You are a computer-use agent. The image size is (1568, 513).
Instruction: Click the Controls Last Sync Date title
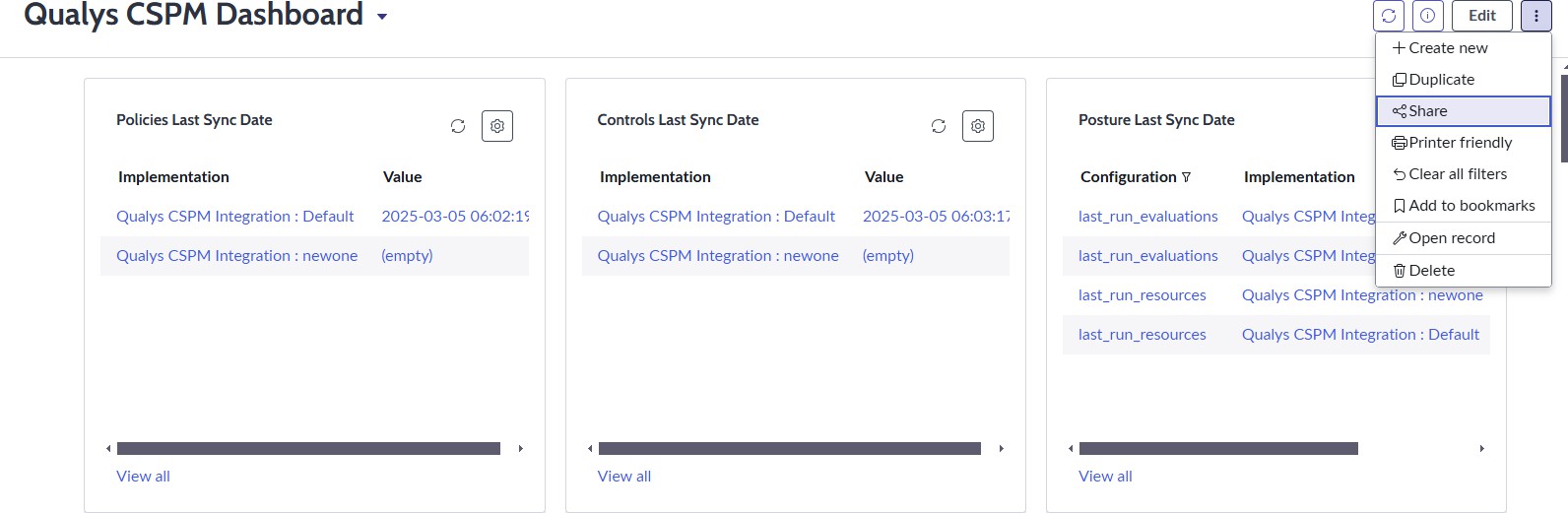pos(678,120)
